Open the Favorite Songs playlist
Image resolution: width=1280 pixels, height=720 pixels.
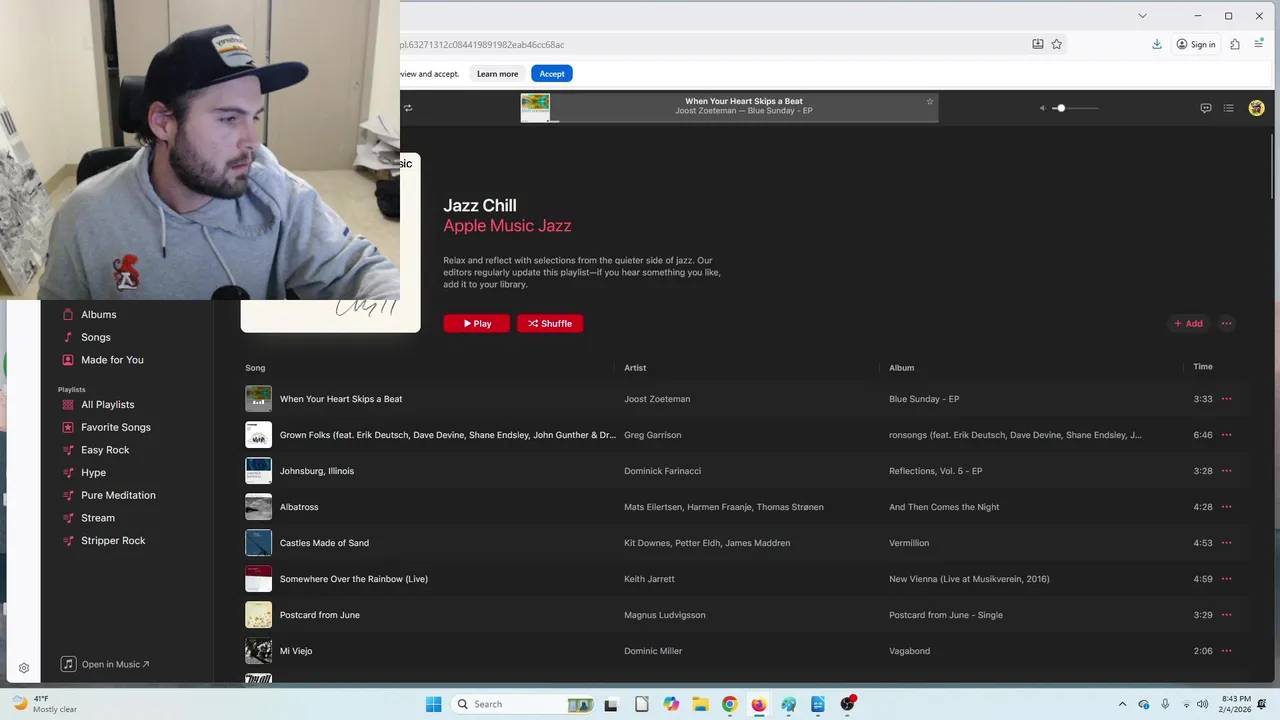click(x=116, y=427)
